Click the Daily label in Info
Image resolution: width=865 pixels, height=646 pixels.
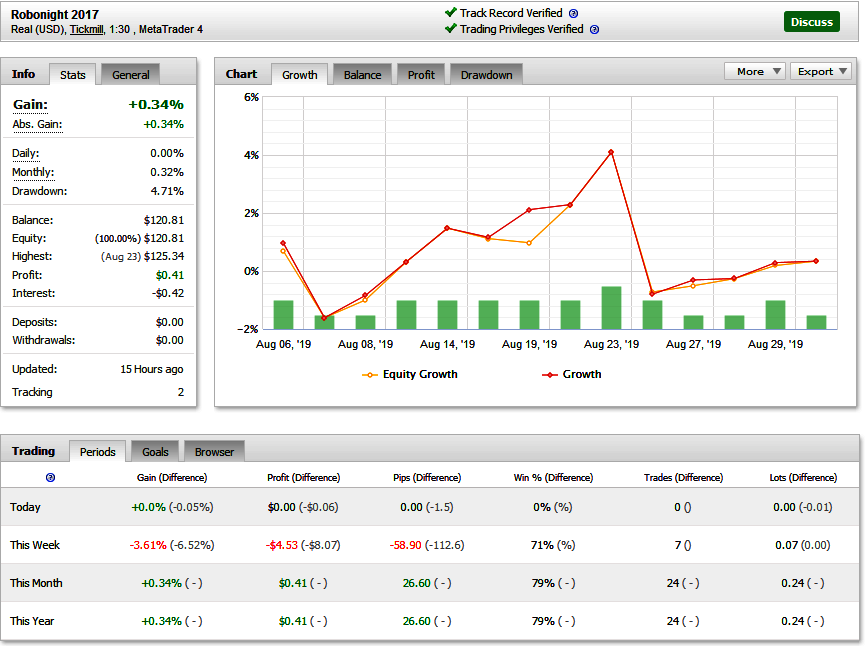pyautogui.click(x=25, y=153)
